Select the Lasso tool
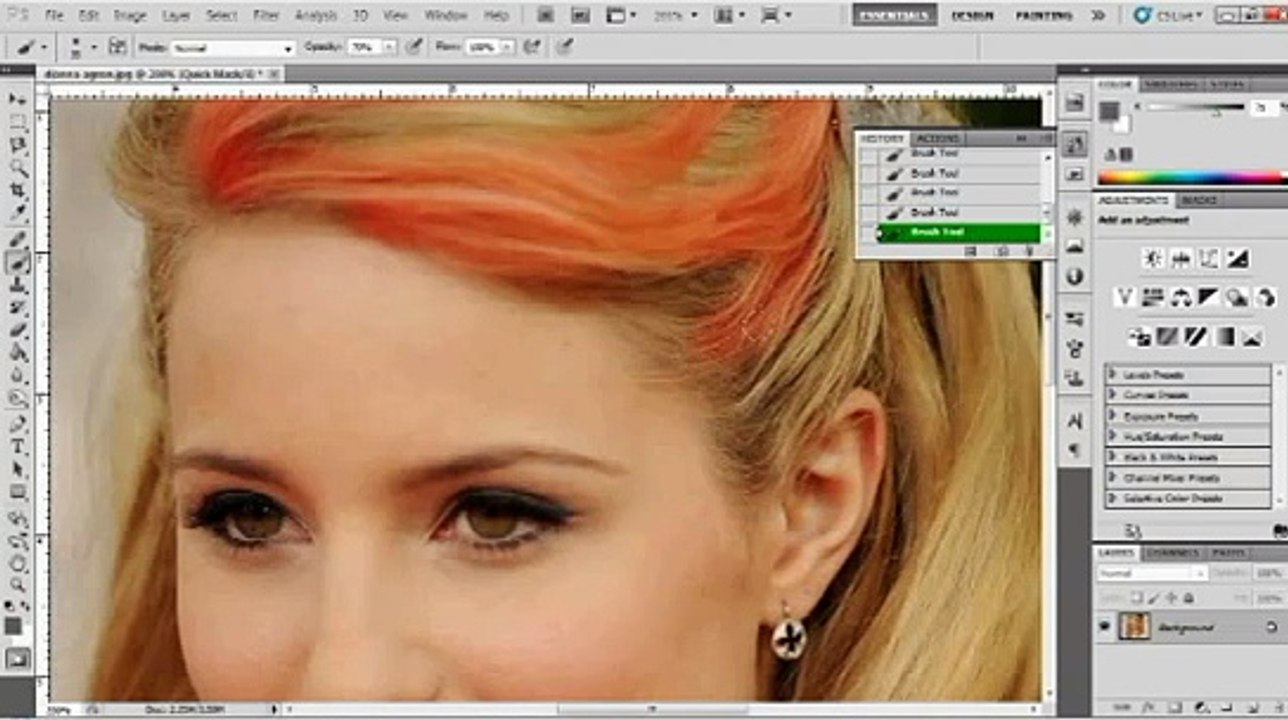1288x720 pixels. pos(17,145)
